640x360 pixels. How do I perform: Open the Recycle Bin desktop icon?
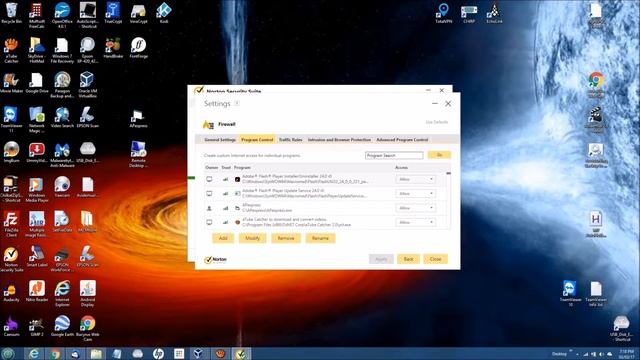tap(11, 13)
